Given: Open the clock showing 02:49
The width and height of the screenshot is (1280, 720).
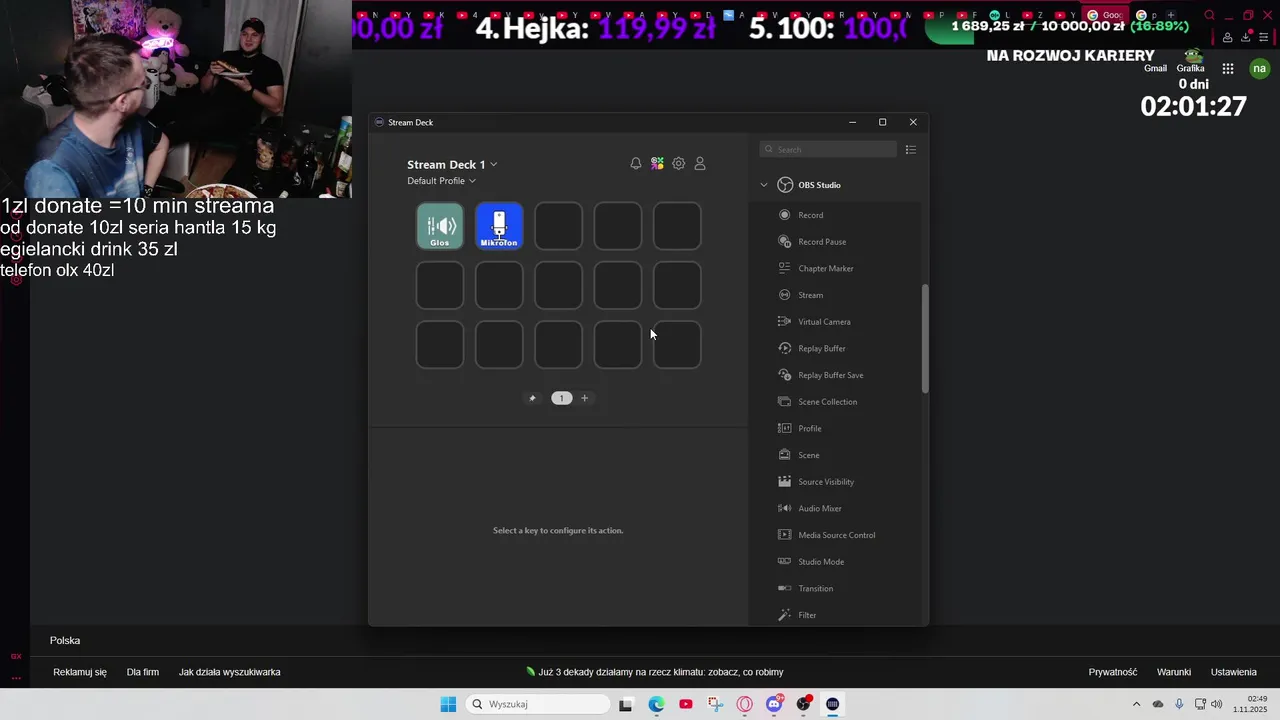Looking at the screenshot, I should pos(1251,704).
